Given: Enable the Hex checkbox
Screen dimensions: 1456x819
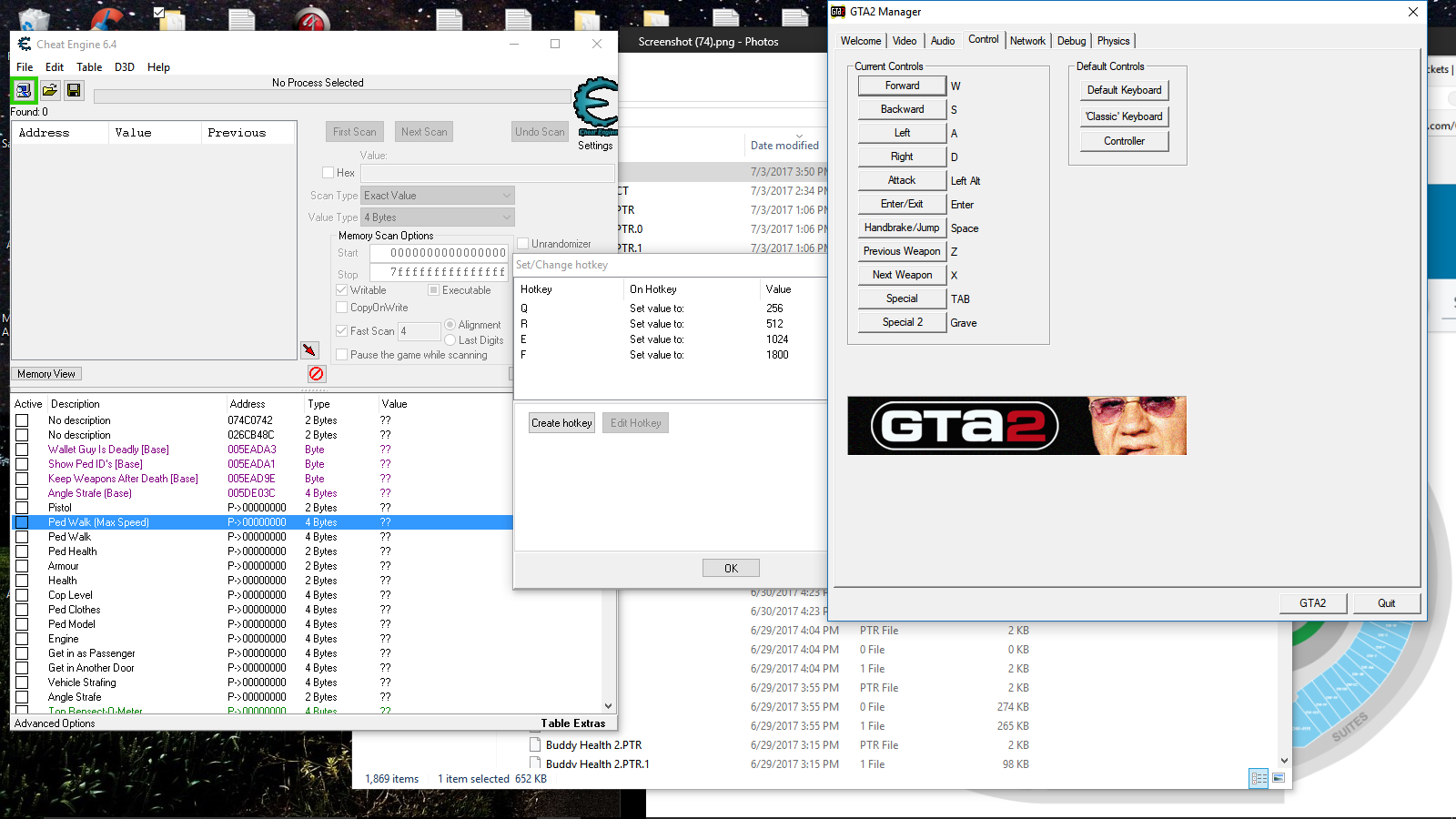Looking at the screenshot, I should [x=329, y=173].
